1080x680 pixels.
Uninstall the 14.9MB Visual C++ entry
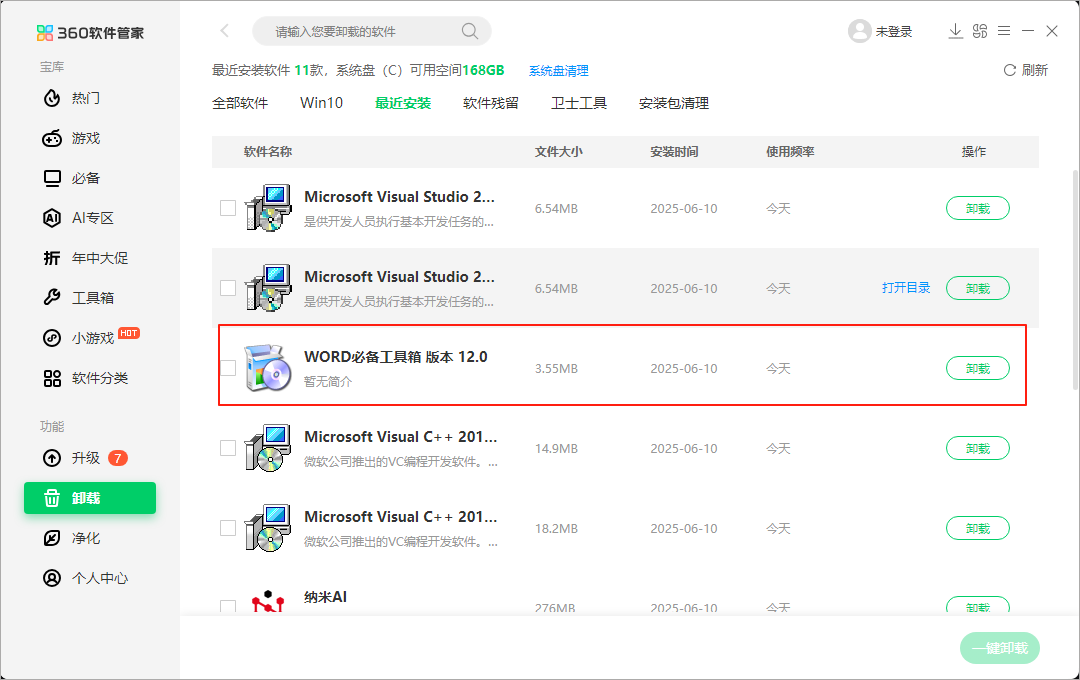tap(978, 448)
